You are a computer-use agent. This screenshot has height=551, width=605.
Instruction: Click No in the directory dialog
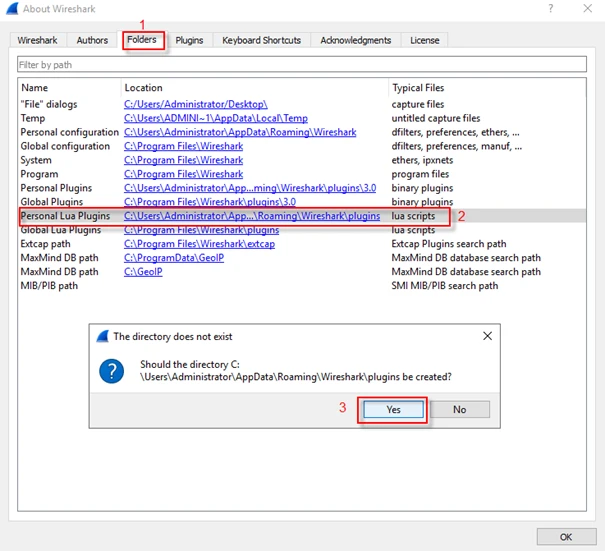[x=459, y=409]
